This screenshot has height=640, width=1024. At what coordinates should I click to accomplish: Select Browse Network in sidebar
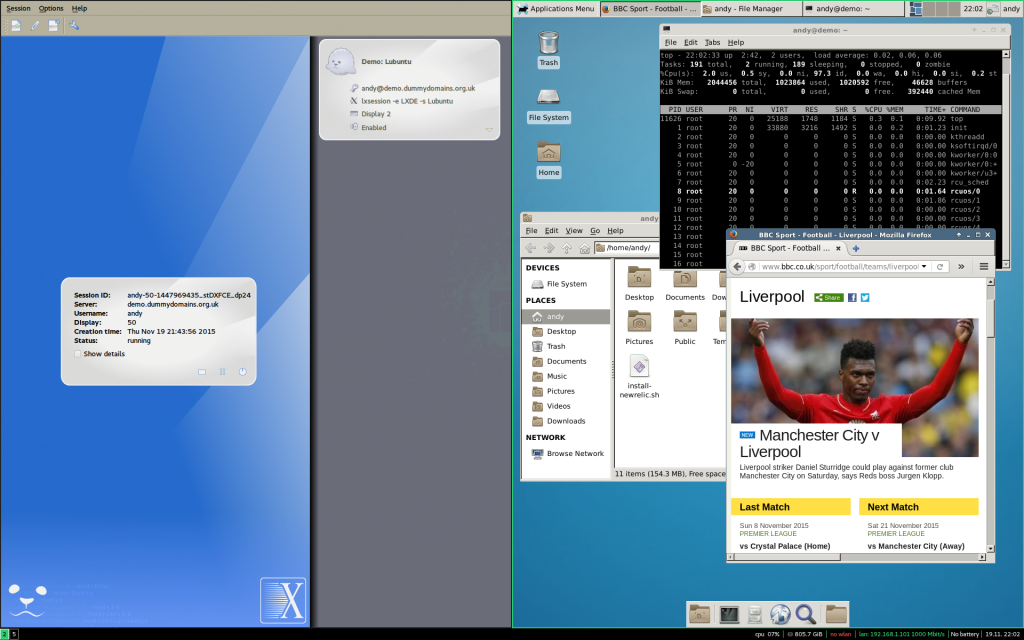(566, 454)
